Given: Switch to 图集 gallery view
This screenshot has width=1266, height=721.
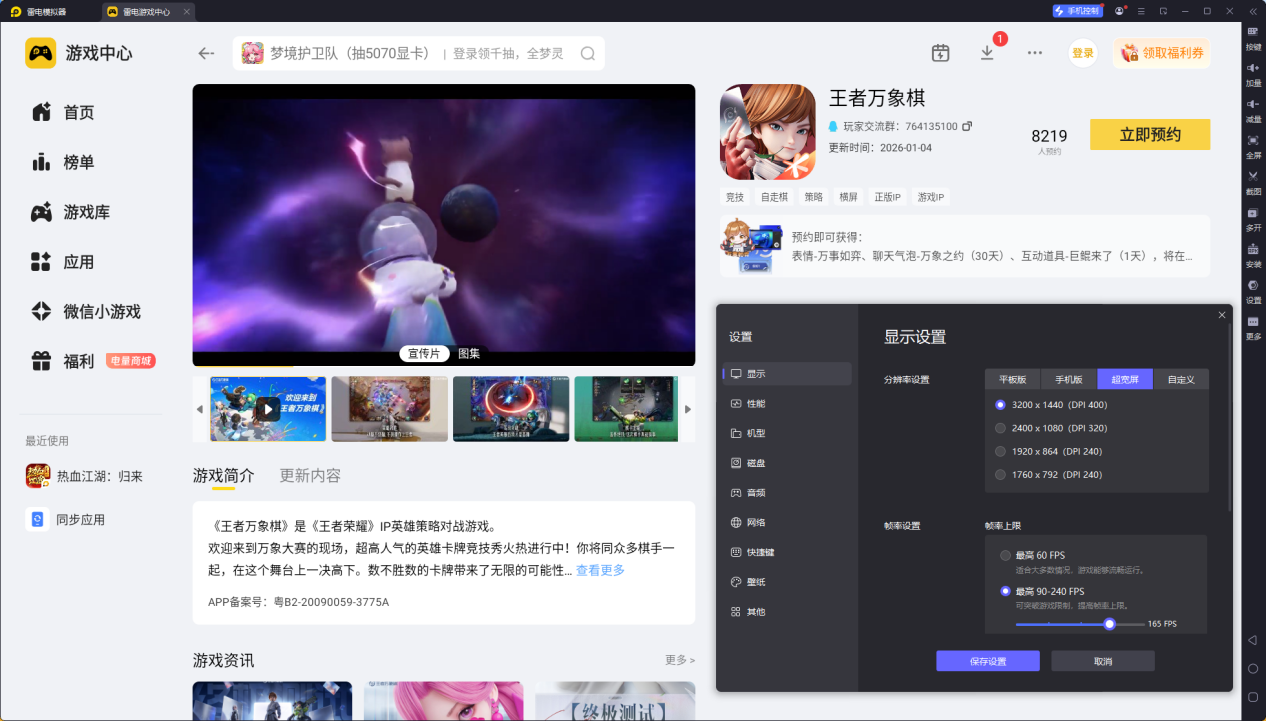Looking at the screenshot, I should tap(469, 353).
